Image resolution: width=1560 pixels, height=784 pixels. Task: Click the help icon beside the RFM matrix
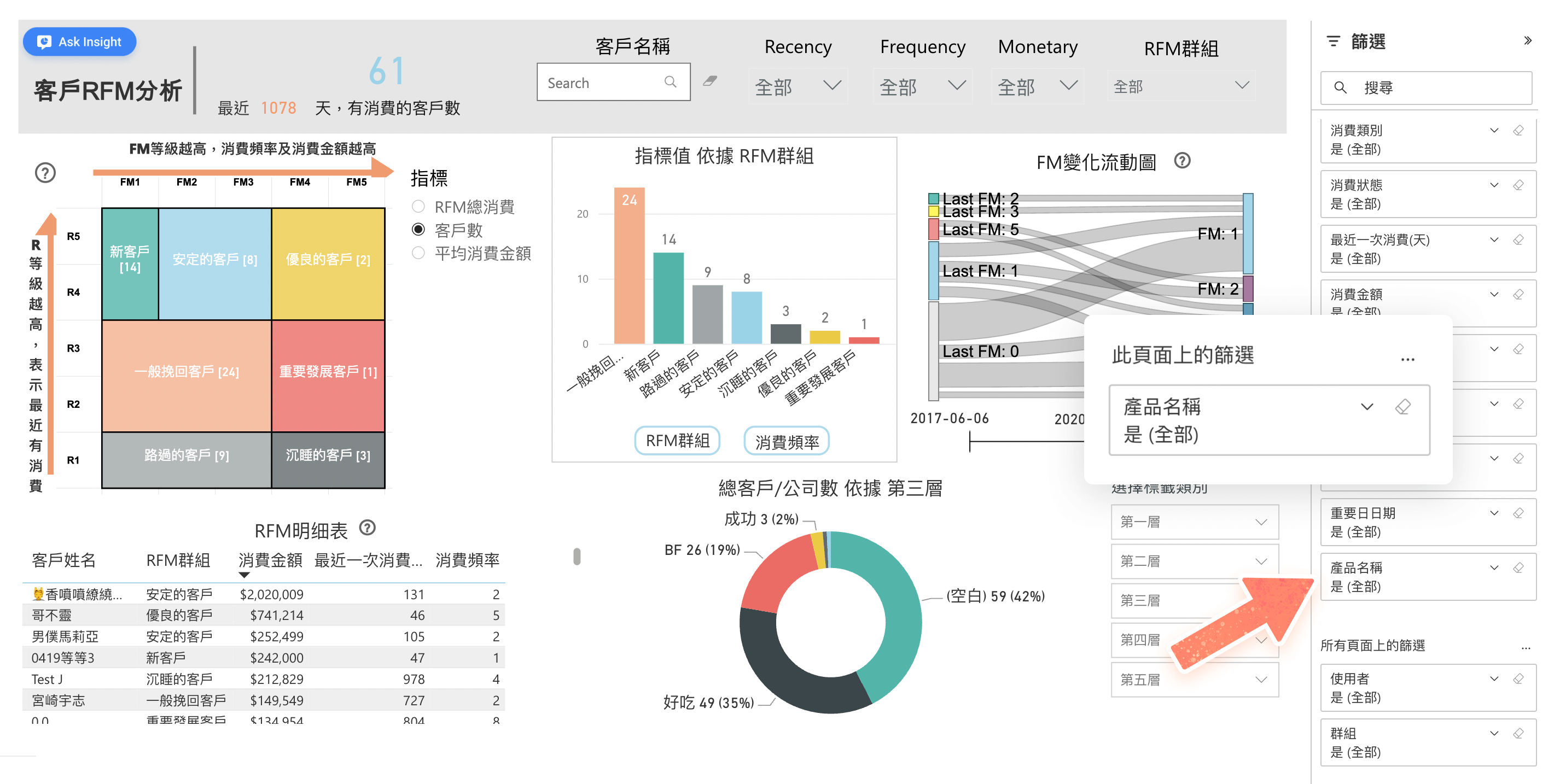[x=45, y=173]
